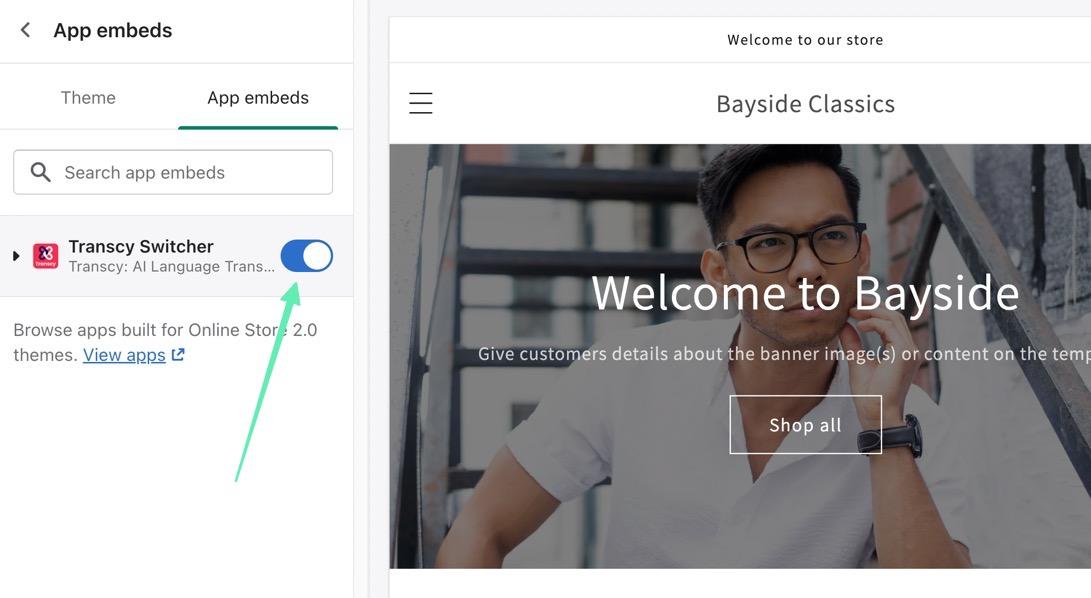Open the View apps link
The height and width of the screenshot is (598, 1091).
[125, 355]
